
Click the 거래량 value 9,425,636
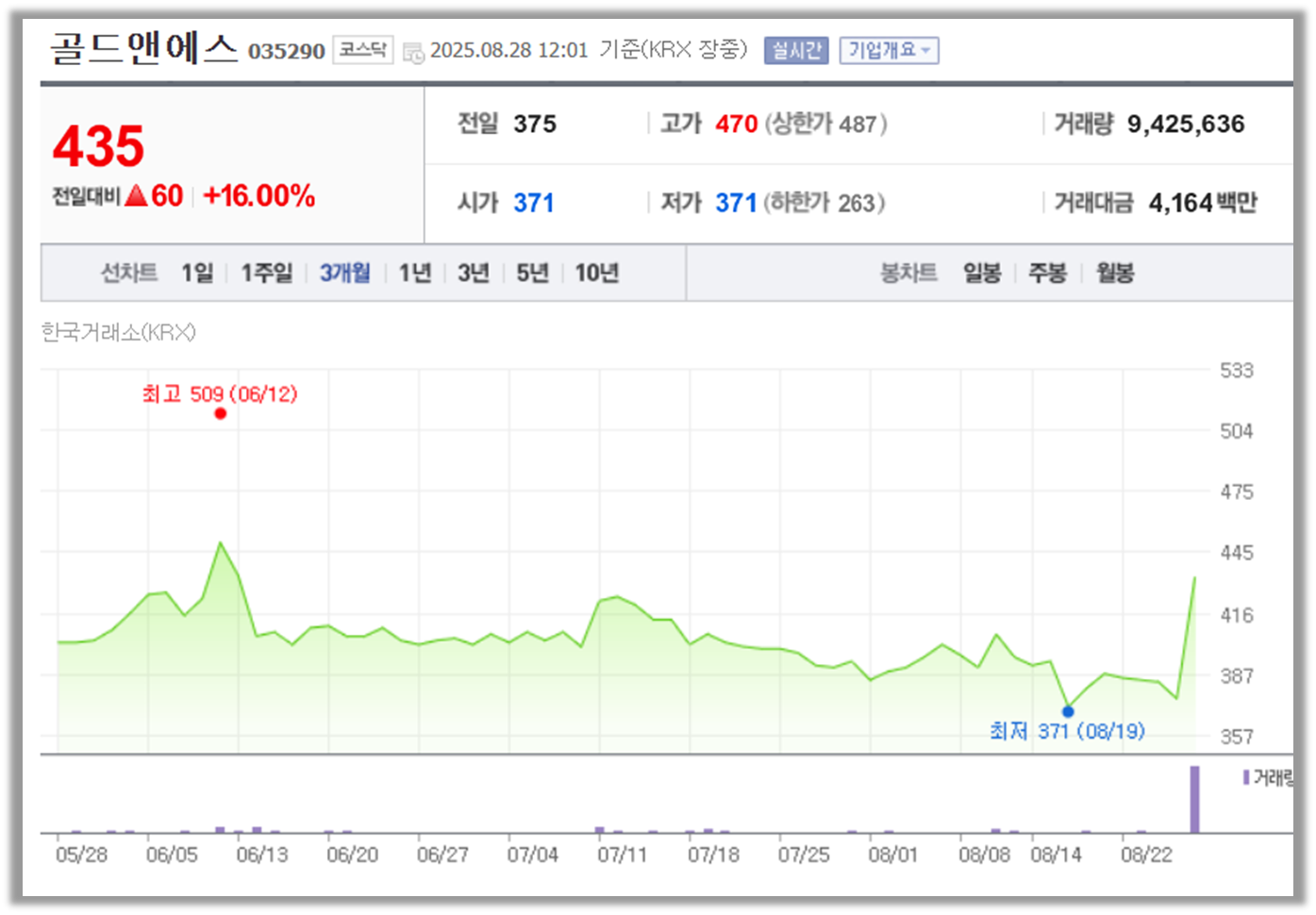1186,124
